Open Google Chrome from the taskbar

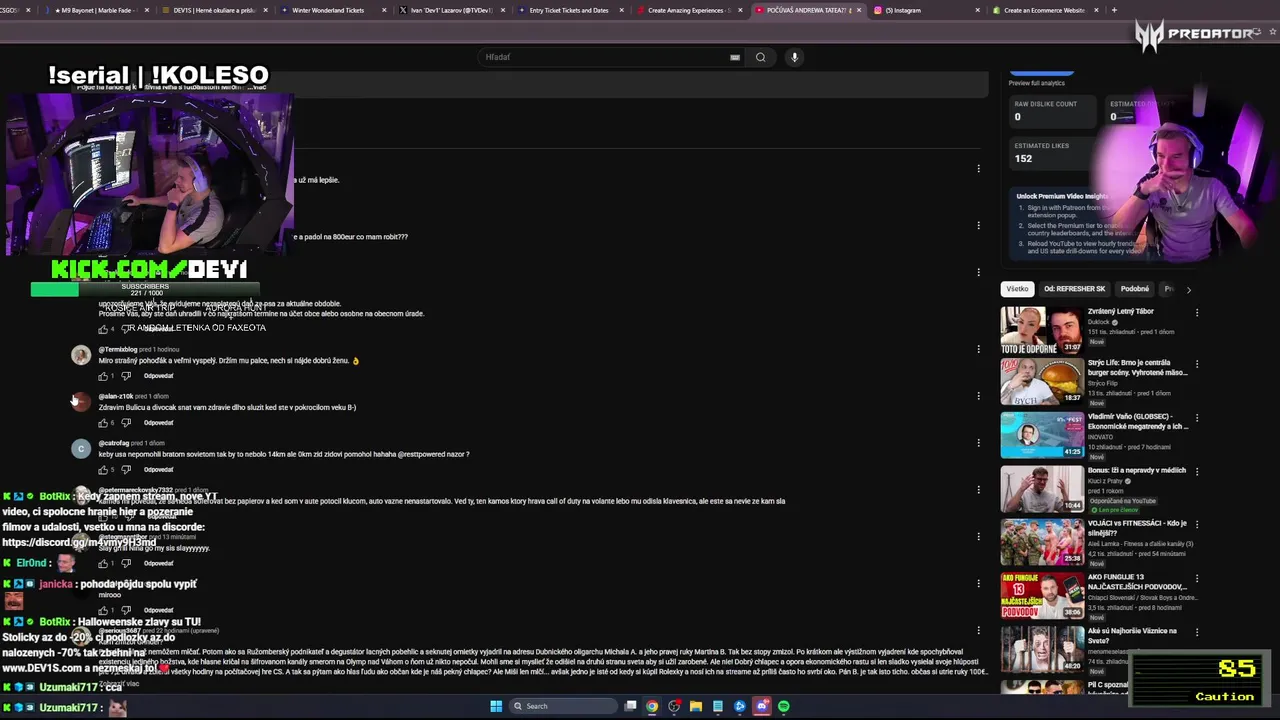652,706
